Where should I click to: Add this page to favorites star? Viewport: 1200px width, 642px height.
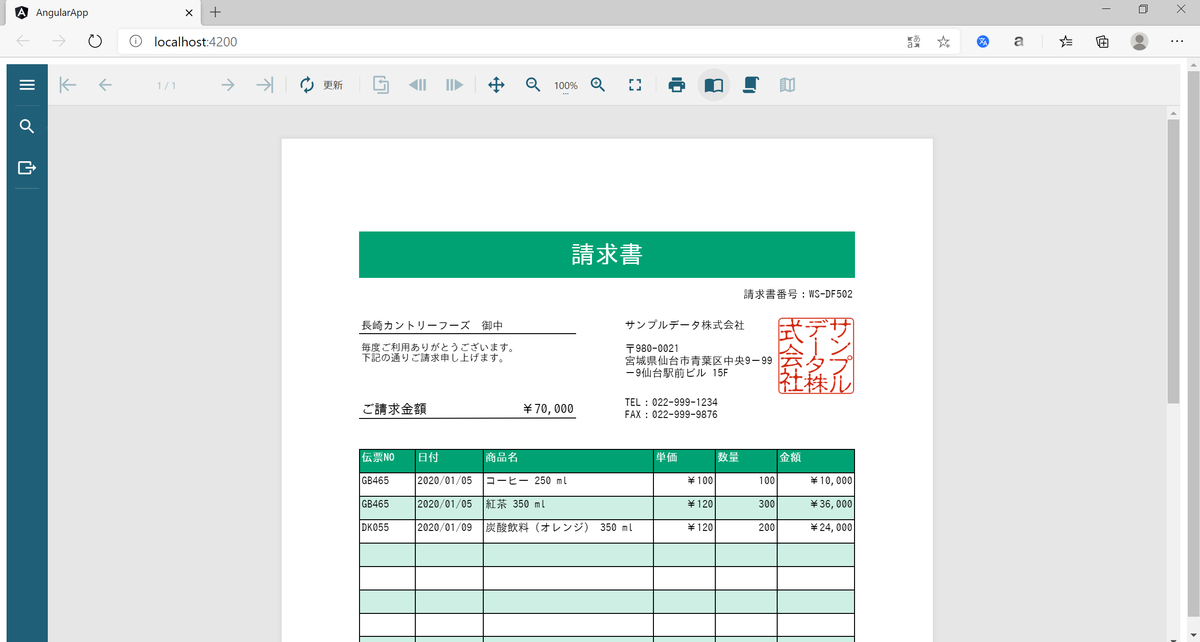pos(943,41)
